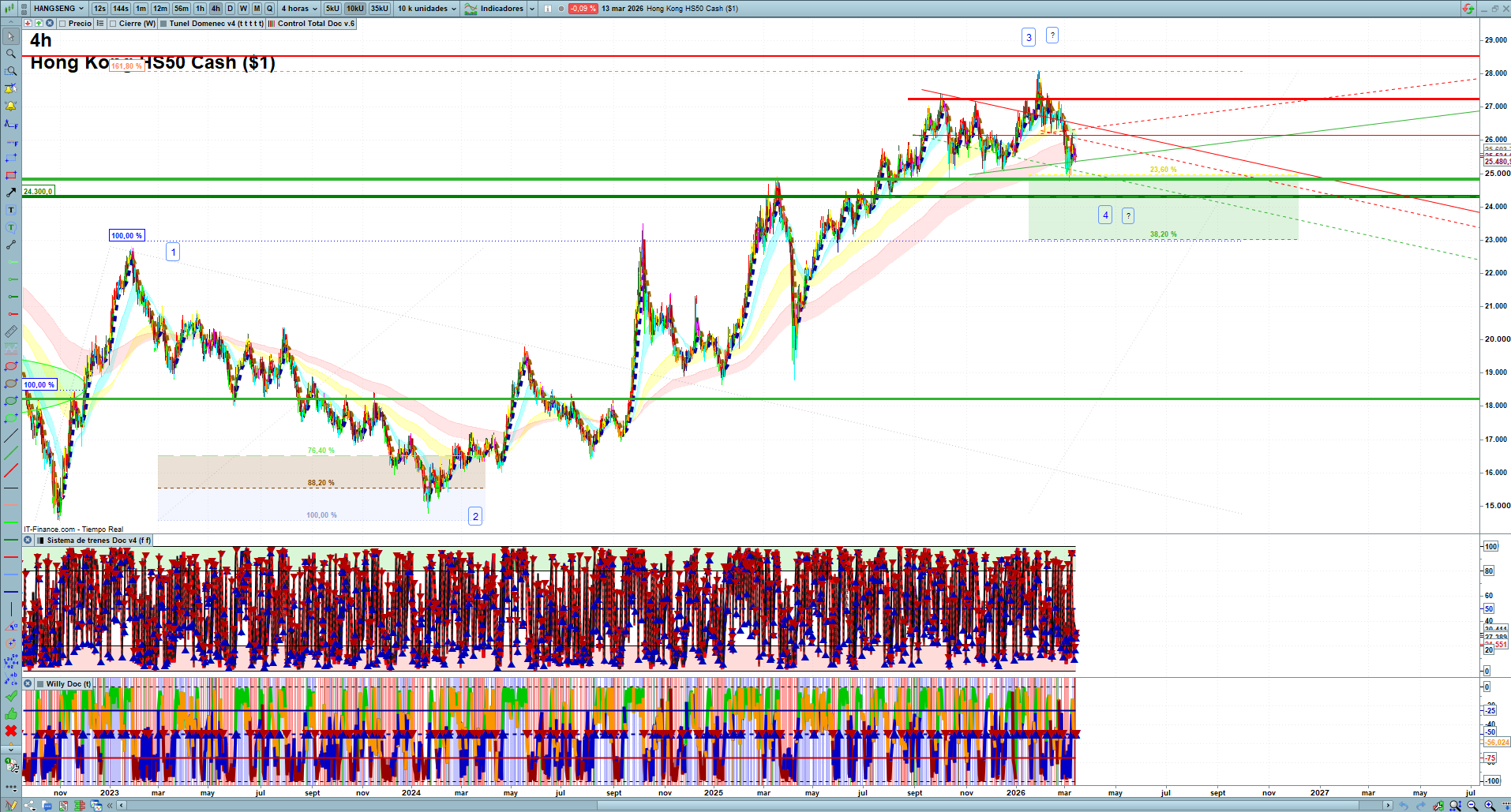1511x812 pixels.
Task: Click the zoom in magnifier in bottom right
Action: [x=1490, y=806]
